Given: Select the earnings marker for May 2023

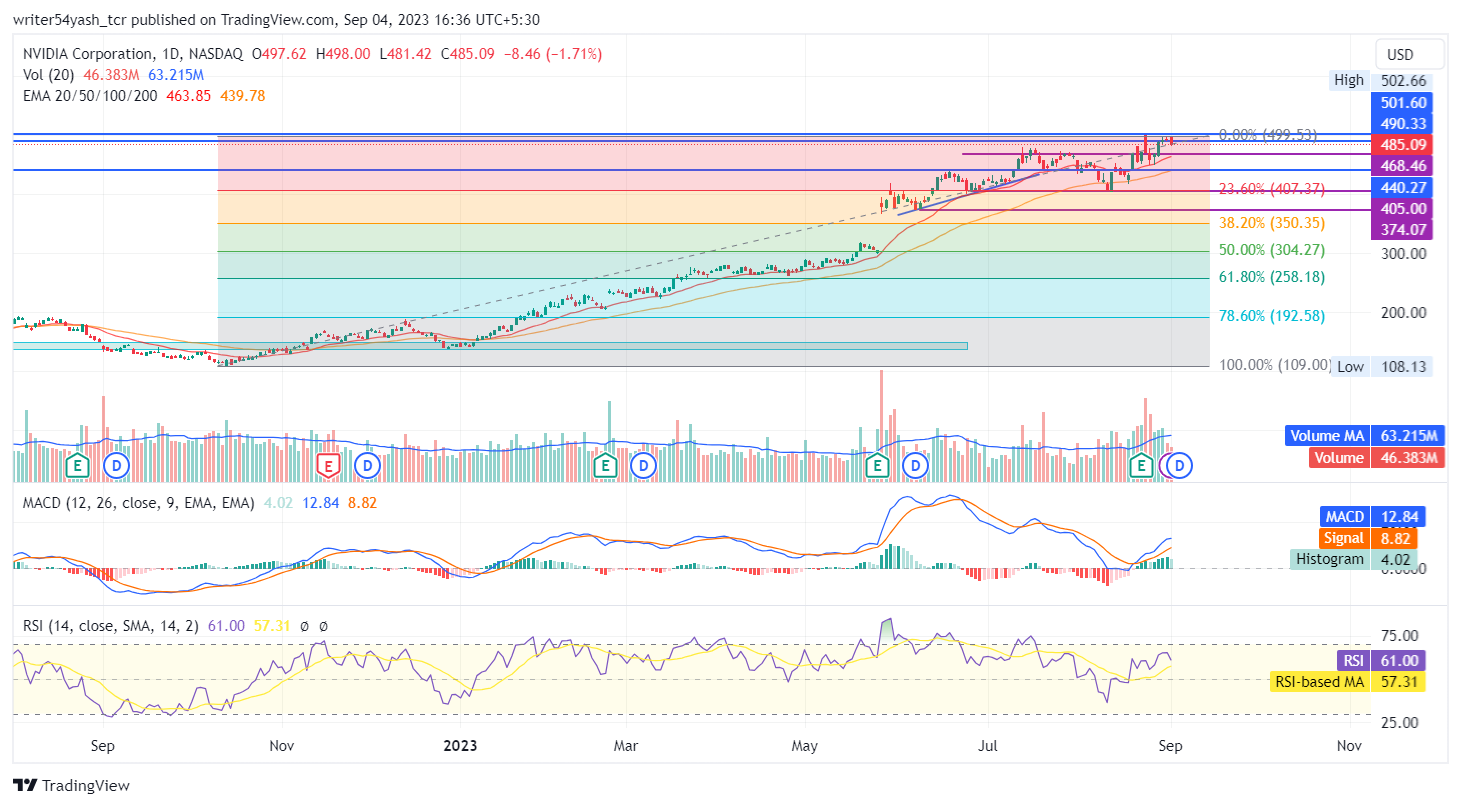Looking at the screenshot, I should pyautogui.click(x=877, y=465).
